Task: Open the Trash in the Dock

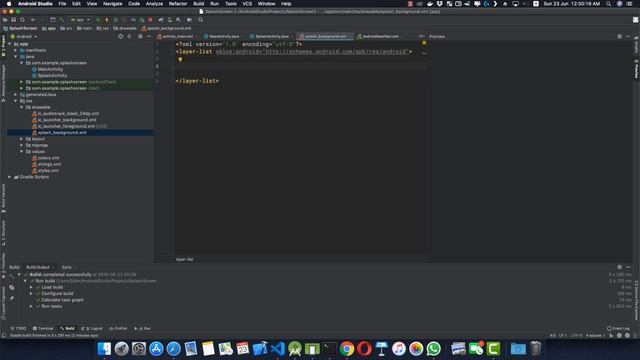Action: 536,349
